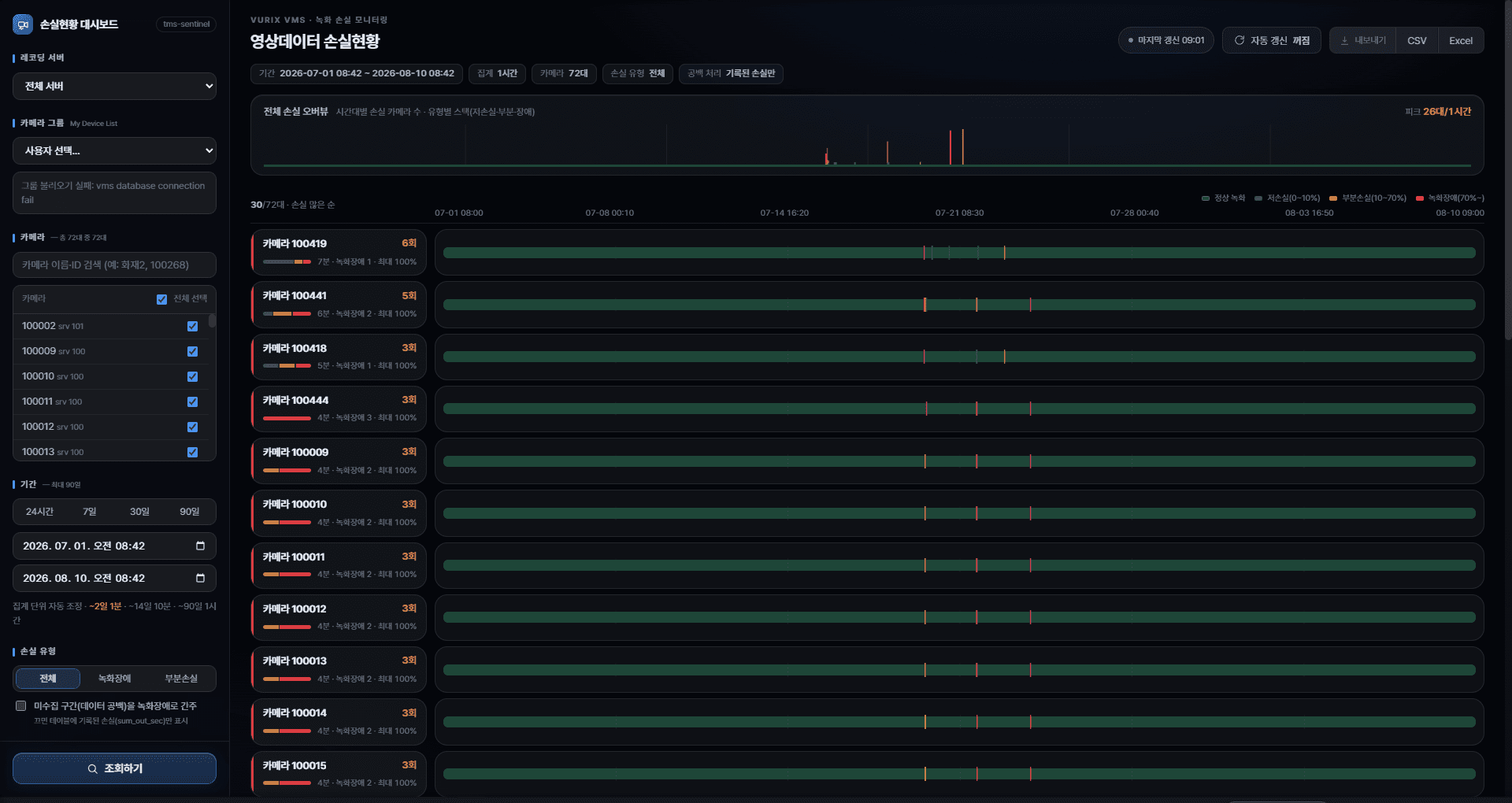Screen dimensions: 1512x803
Task: Uncheck camera 100009 checkbox
Action: pos(192,351)
